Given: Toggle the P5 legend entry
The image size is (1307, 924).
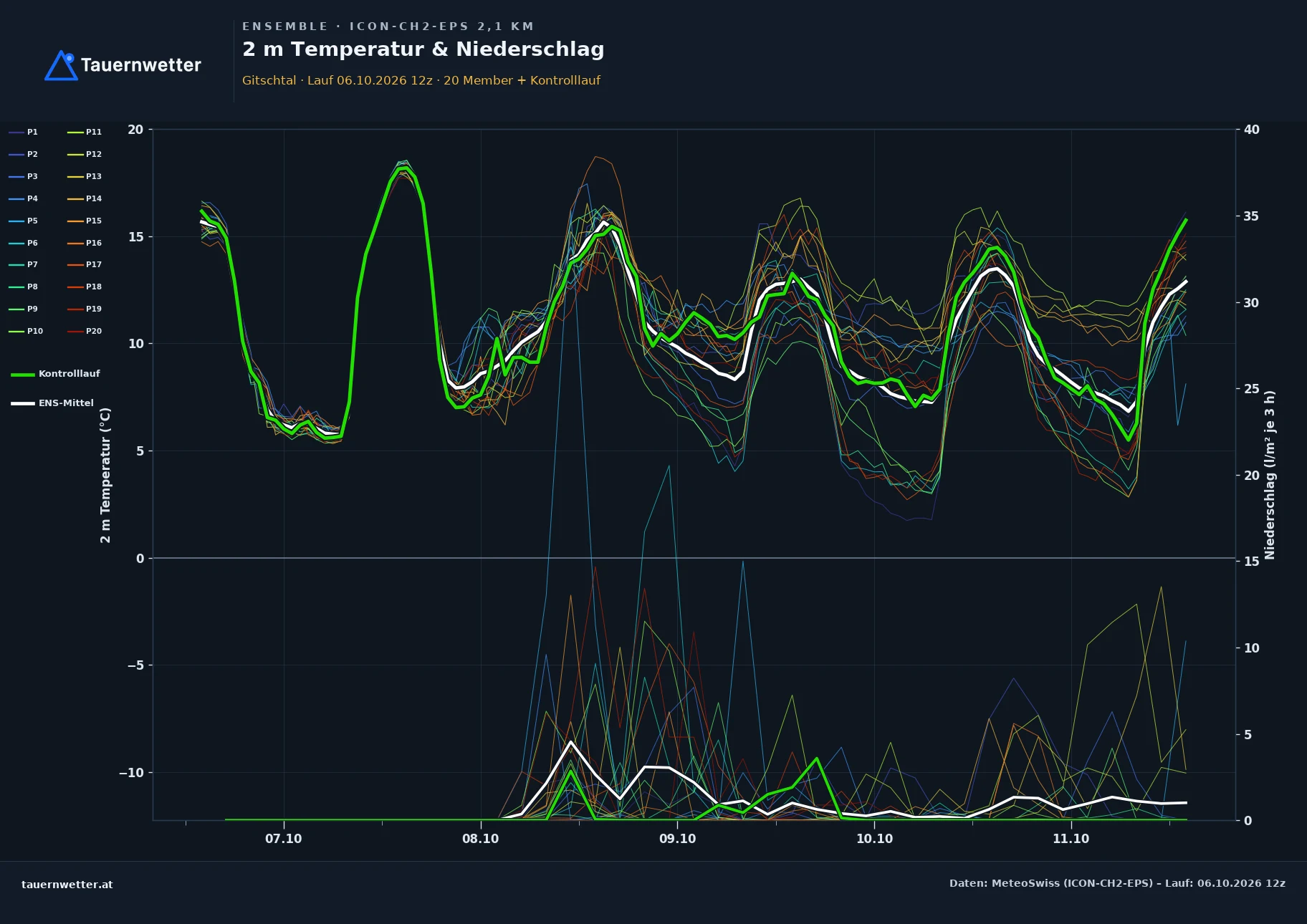Looking at the screenshot, I should pyautogui.click(x=24, y=221).
